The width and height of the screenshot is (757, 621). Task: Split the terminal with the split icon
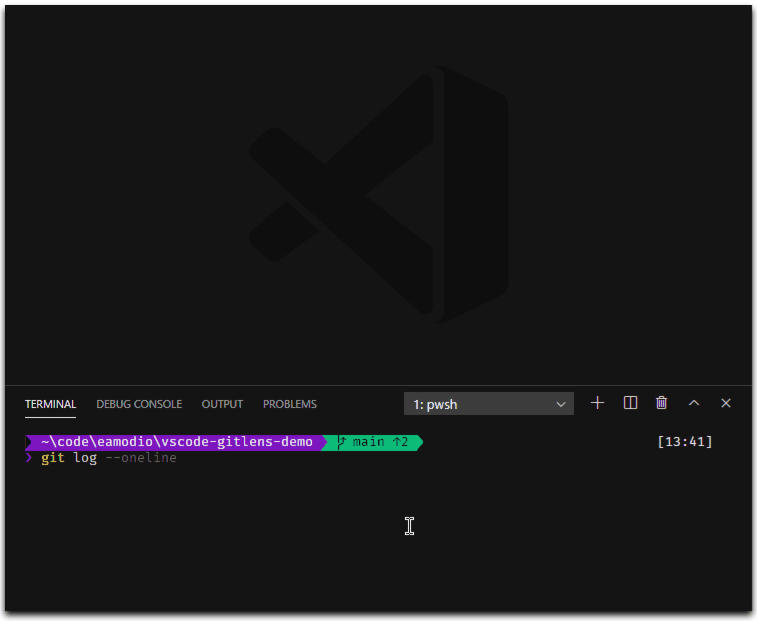click(630, 403)
